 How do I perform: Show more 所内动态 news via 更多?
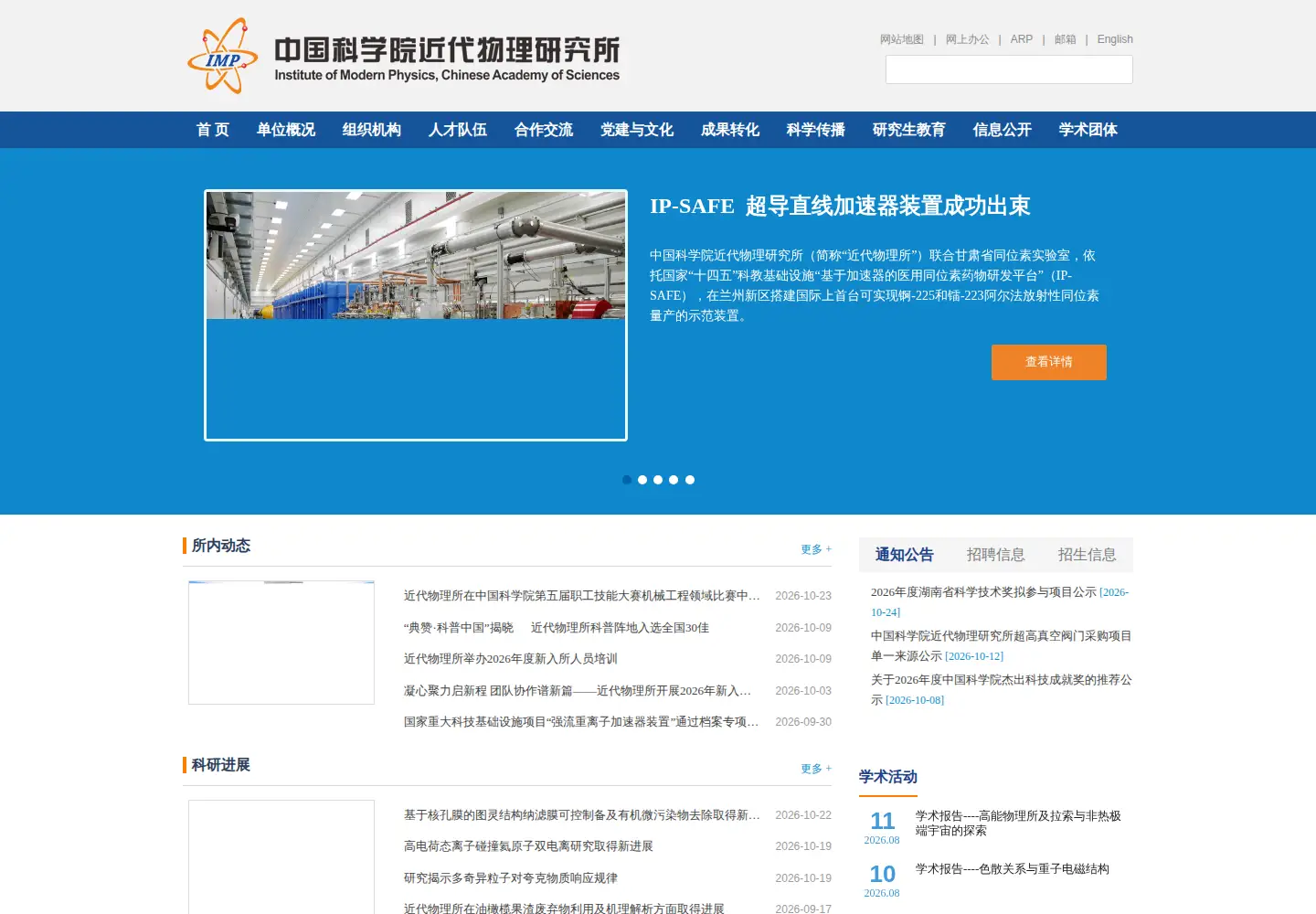point(816,549)
